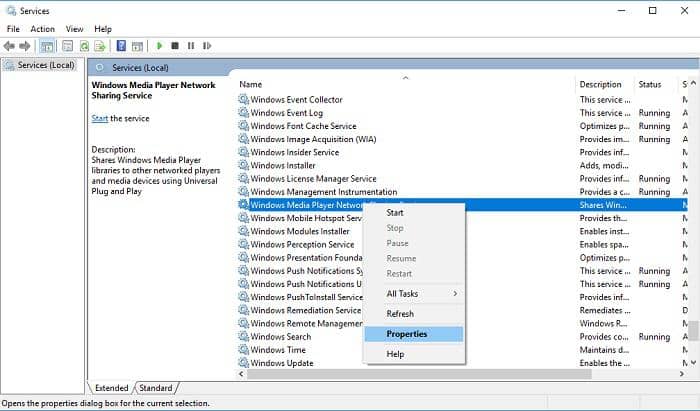Click 'Remediates ...' description cell
The height and width of the screenshot is (411, 700).
(x=605, y=310)
